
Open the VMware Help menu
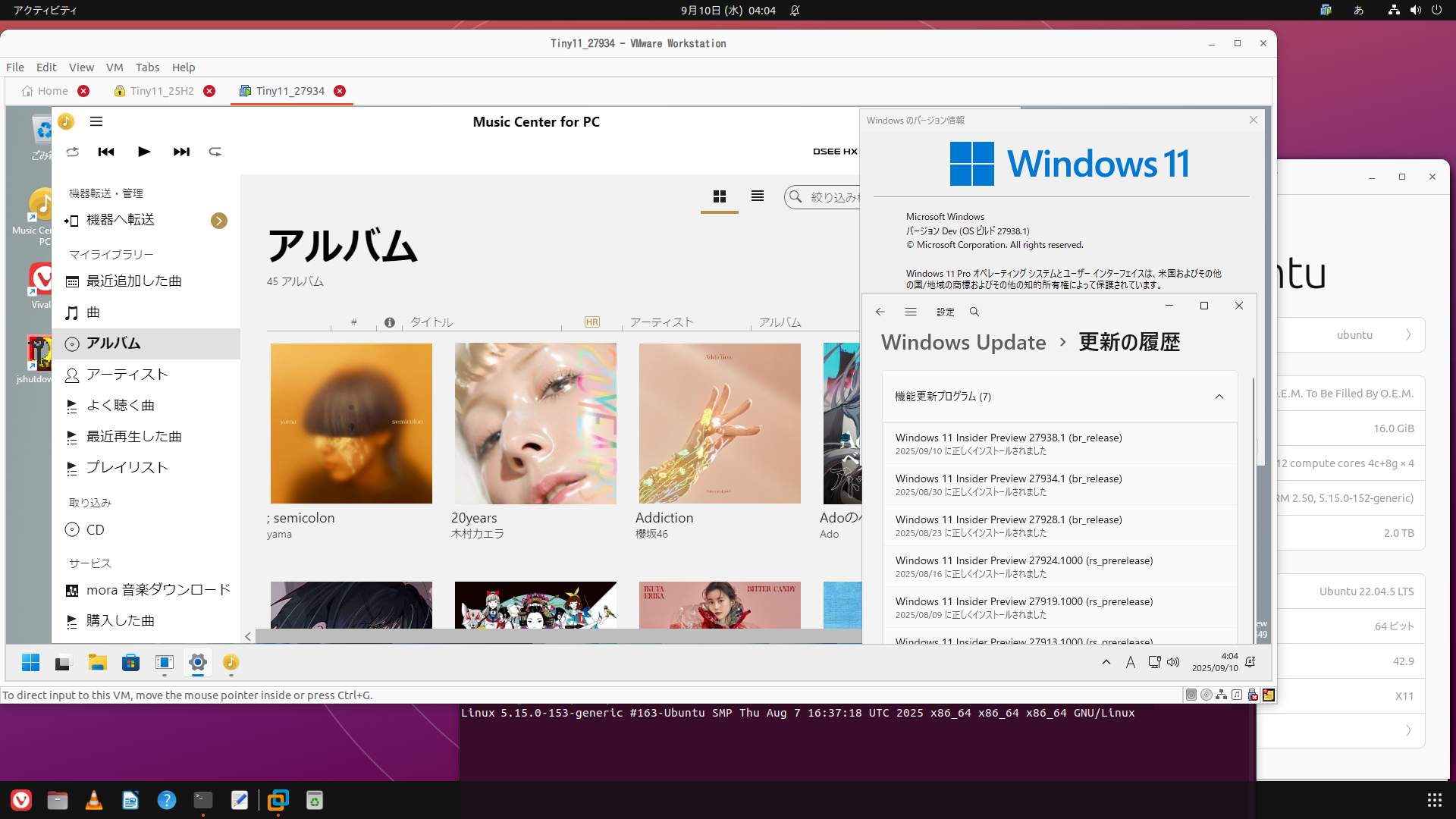(x=183, y=67)
